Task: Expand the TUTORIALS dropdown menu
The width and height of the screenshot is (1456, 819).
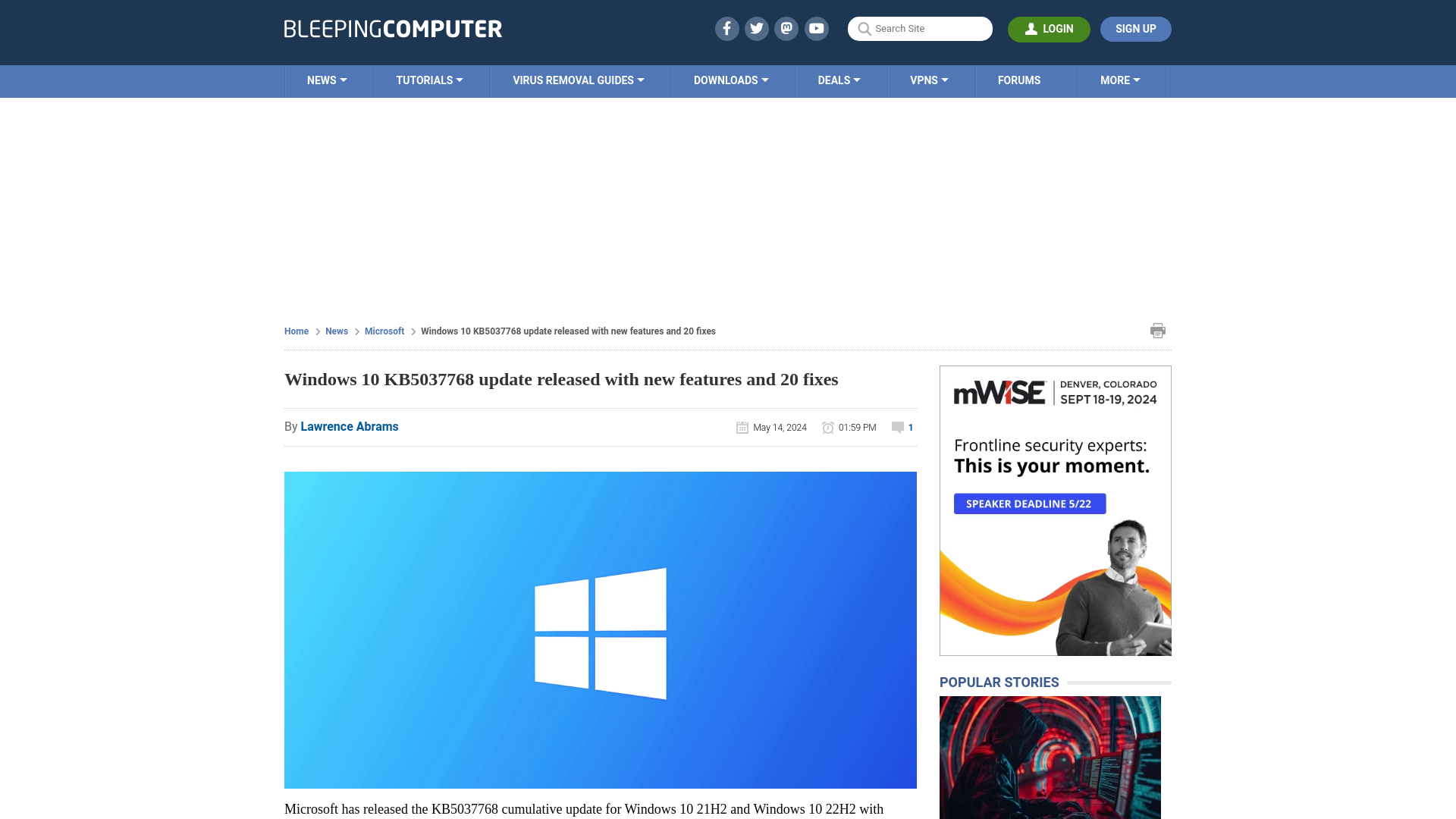Action: (x=429, y=80)
